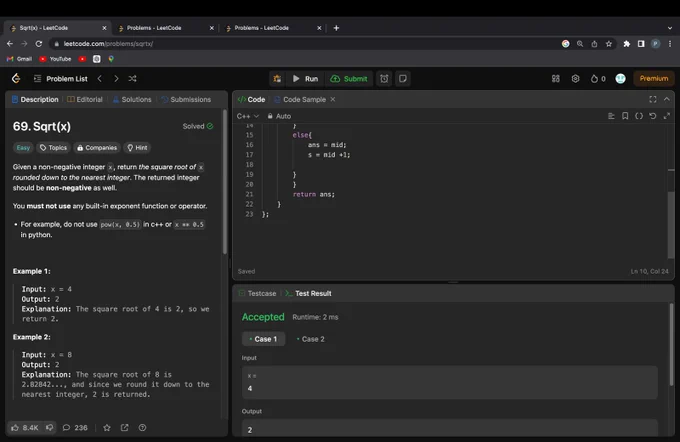
Task: Click the LeetCode logo icon
Action: click(16, 79)
